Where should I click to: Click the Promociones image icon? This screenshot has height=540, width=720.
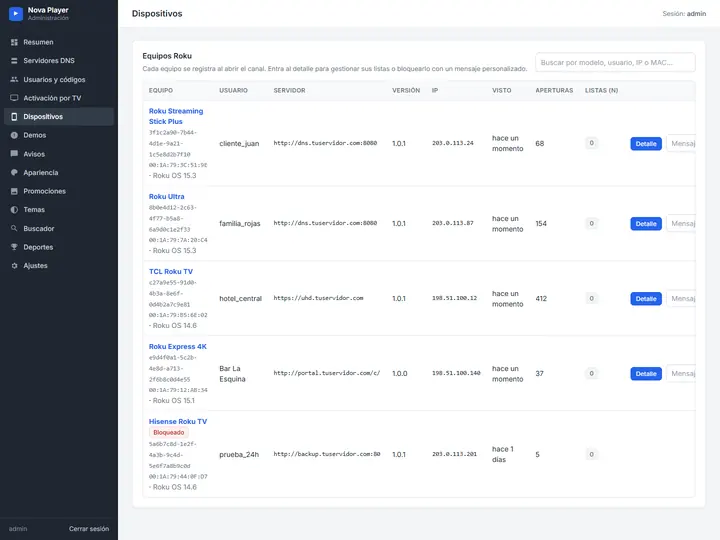14,191
